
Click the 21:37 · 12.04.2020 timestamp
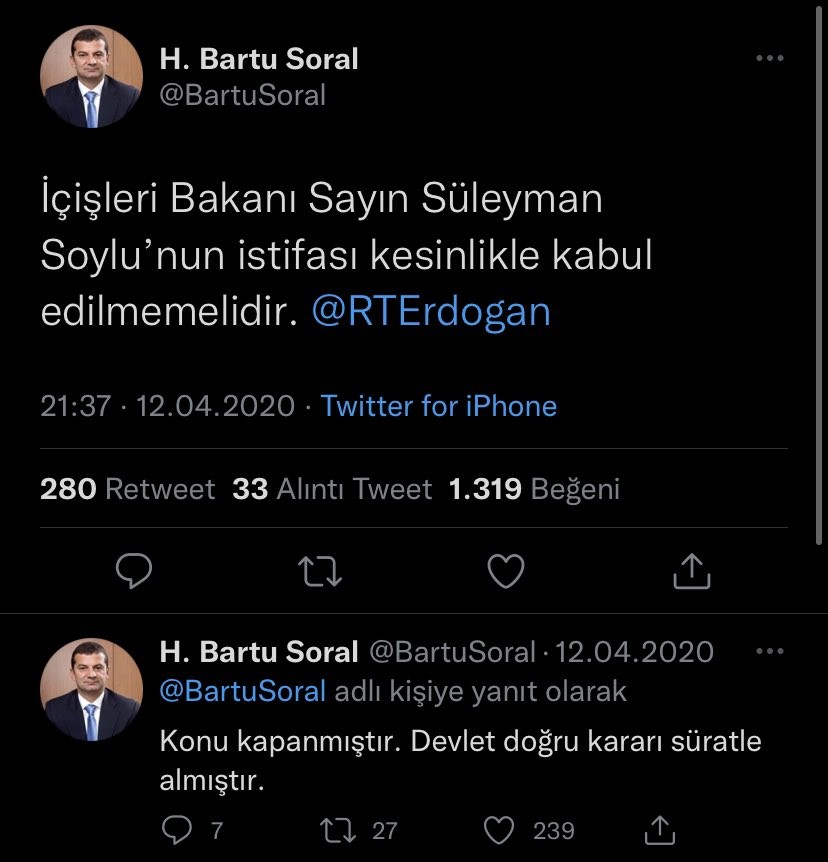(x=167, y=406)
